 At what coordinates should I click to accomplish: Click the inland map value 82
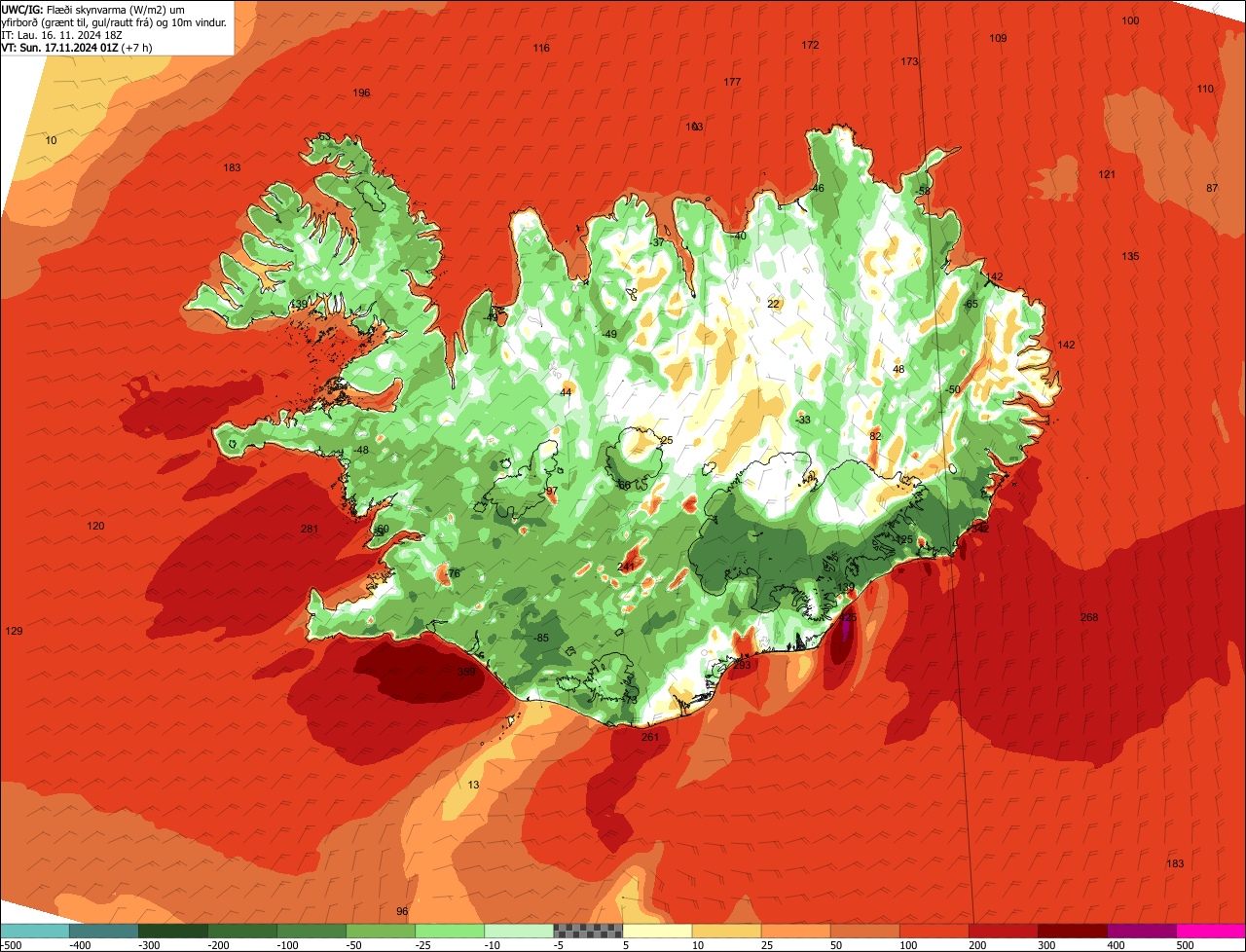(875, 437)
